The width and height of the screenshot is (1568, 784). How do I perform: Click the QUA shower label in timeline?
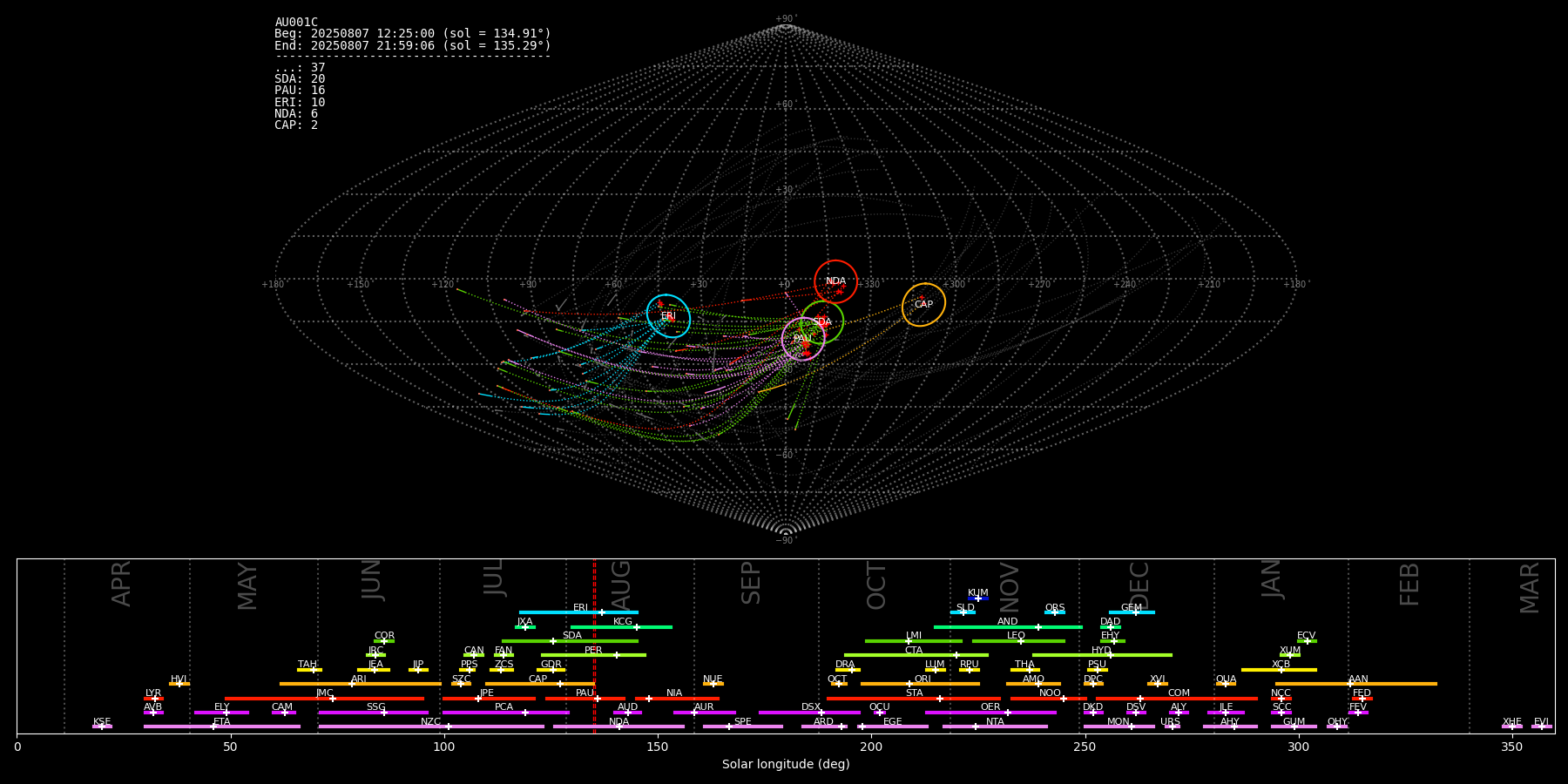pyautogui.click(x=1227, y=679)
